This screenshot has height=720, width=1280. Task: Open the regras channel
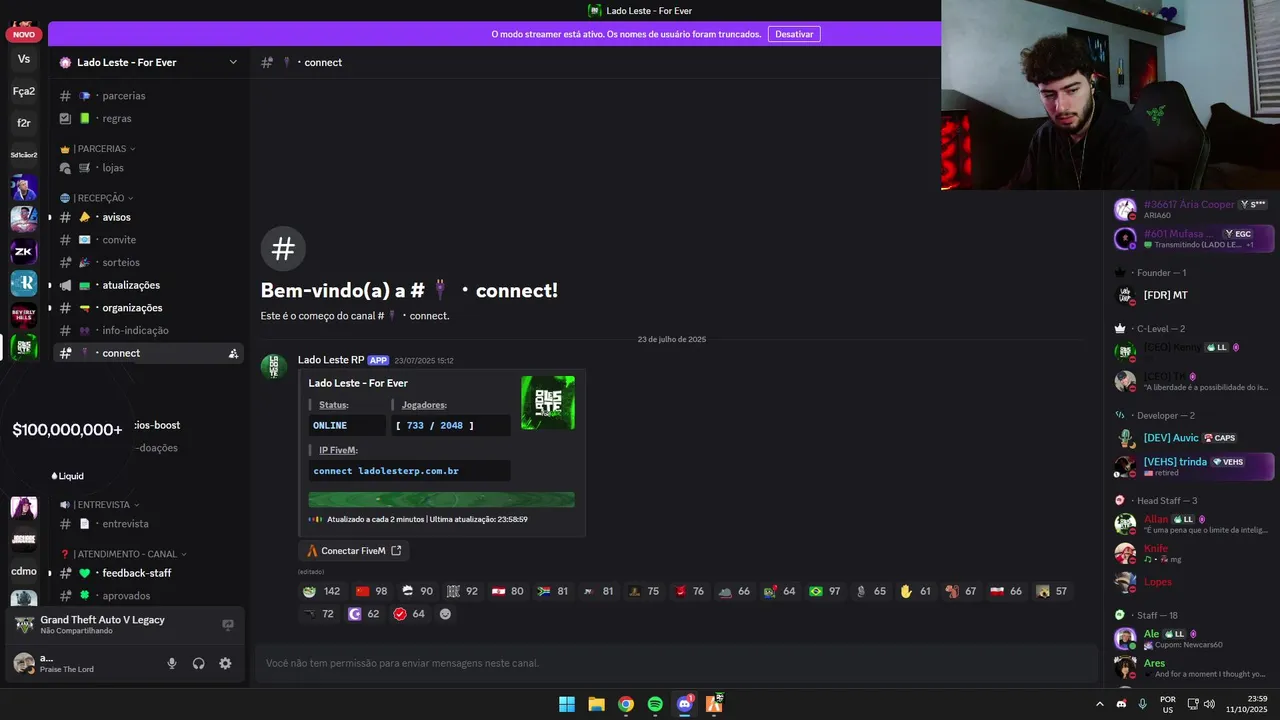coord(149,118)
